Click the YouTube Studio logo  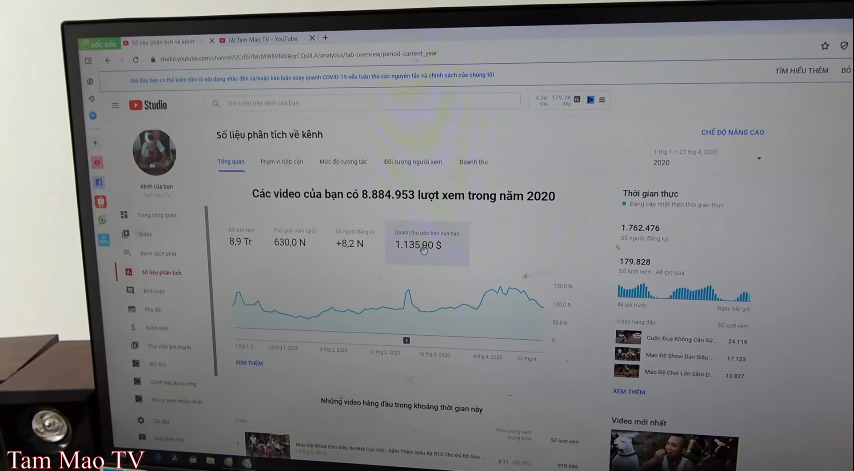coord(148,105)
